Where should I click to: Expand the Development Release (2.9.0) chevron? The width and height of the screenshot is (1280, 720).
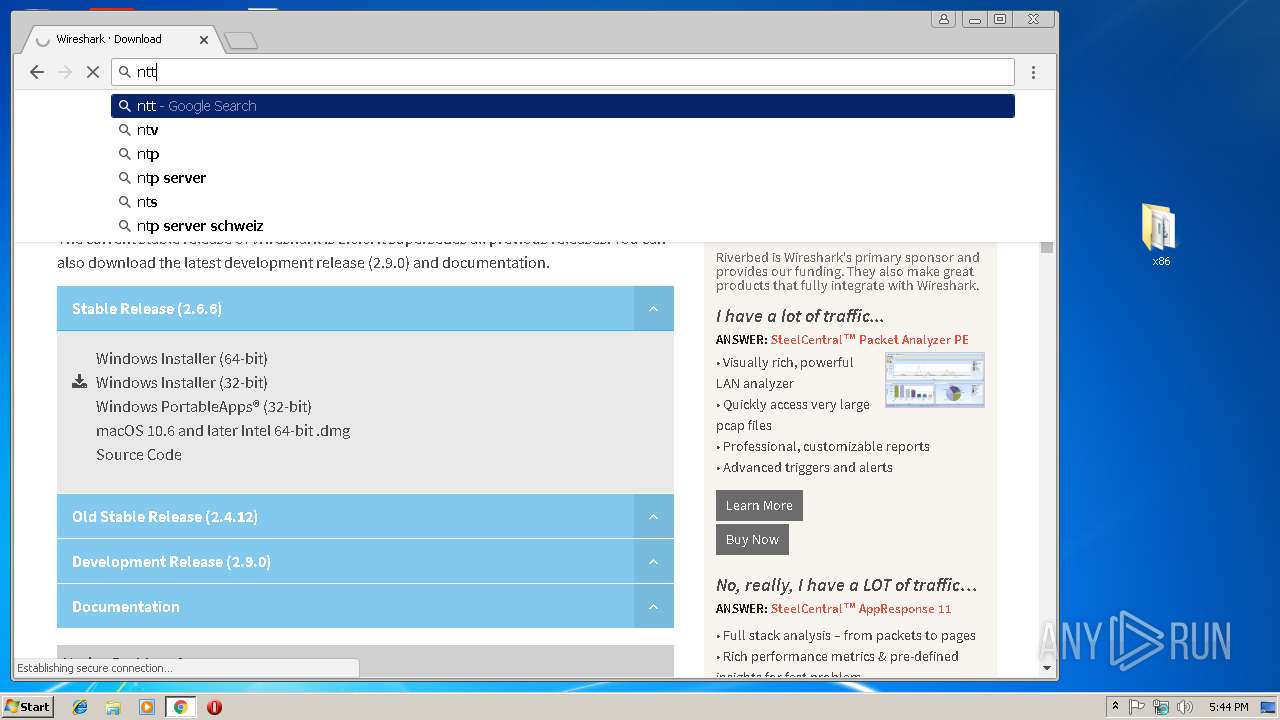coord(653,562)
